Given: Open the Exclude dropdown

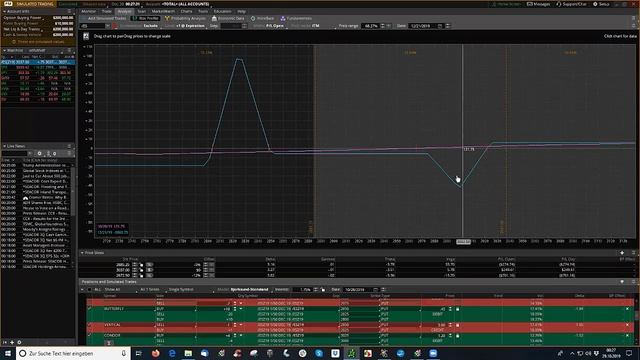Looking at the screenshot, I should click(x=151, y=26).
